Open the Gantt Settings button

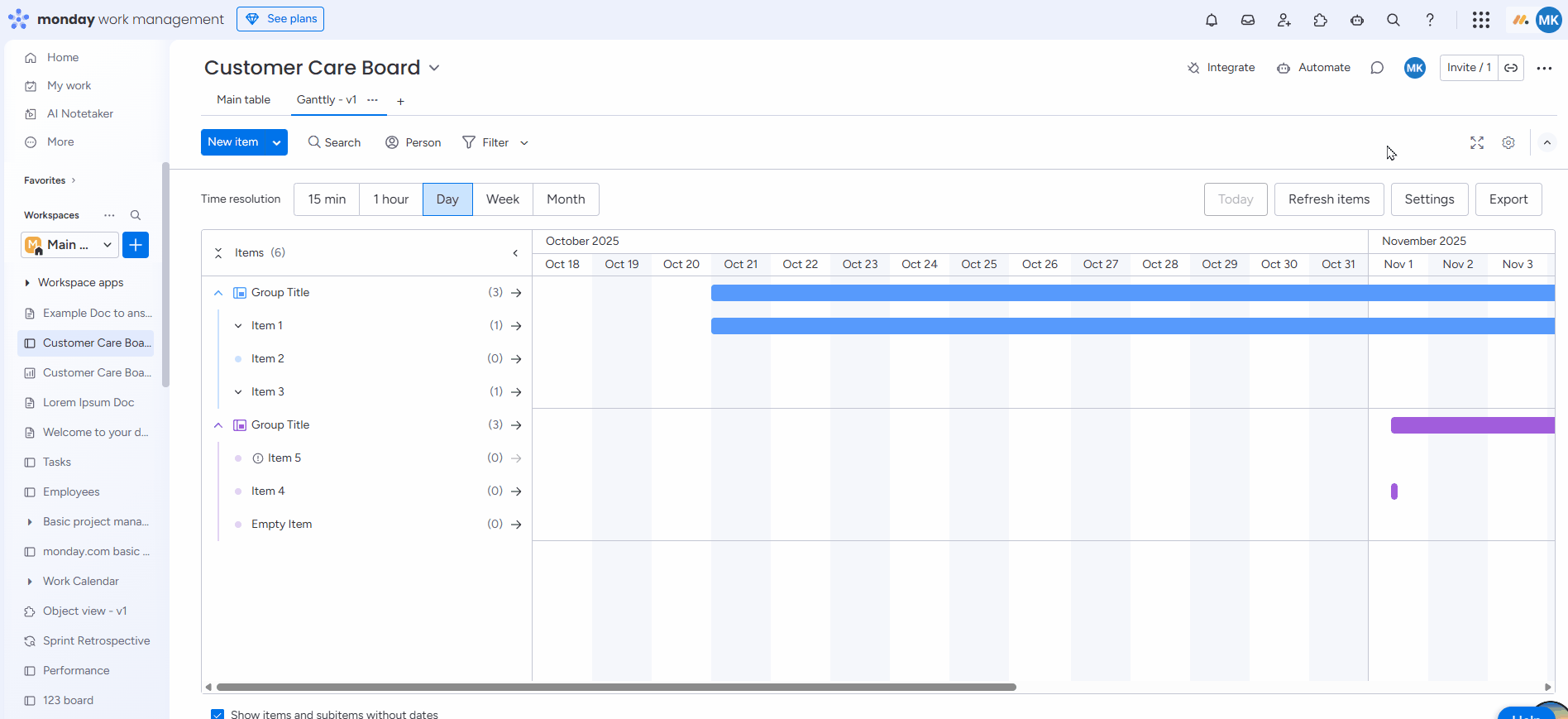pos(1429,199)
